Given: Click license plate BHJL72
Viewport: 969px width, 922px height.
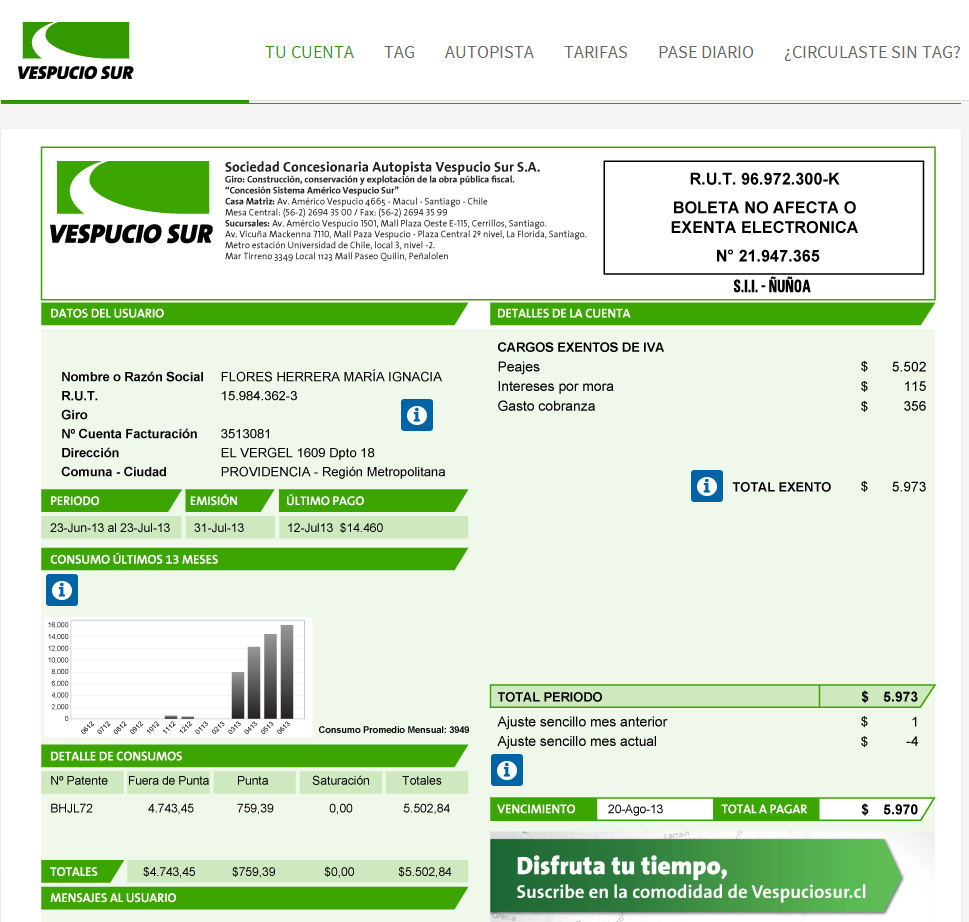Looking at the screenshot, I should click(x=71, y=808).
